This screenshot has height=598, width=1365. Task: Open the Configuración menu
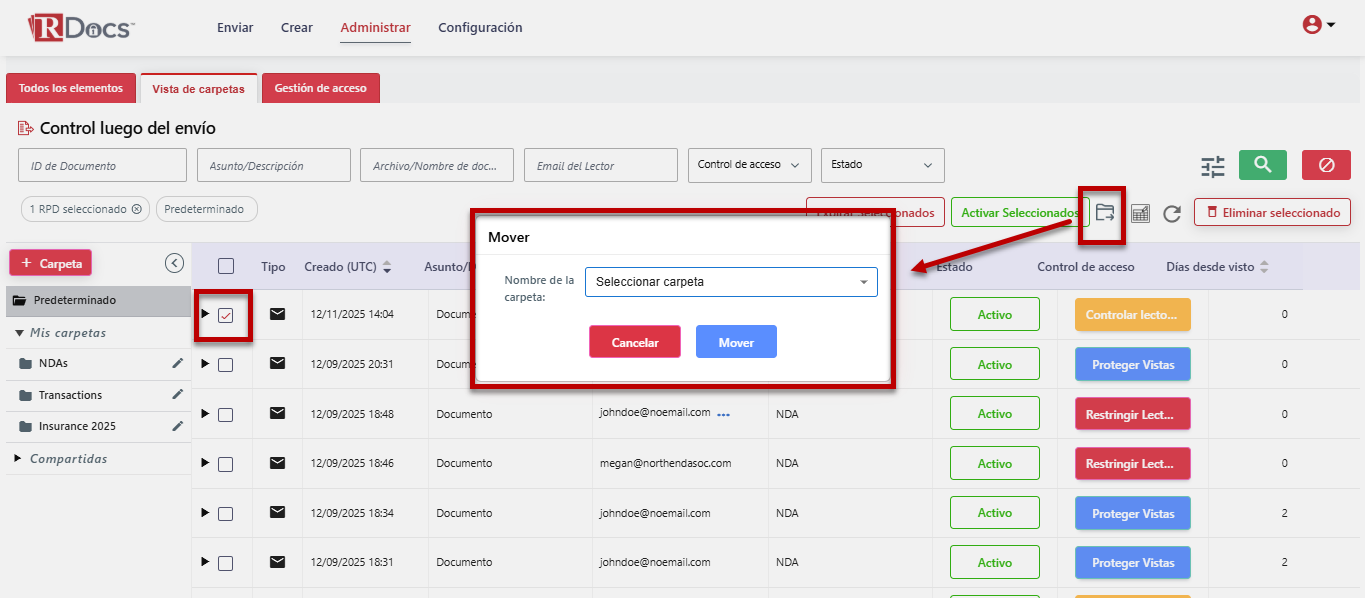click(x=480, y=28)
